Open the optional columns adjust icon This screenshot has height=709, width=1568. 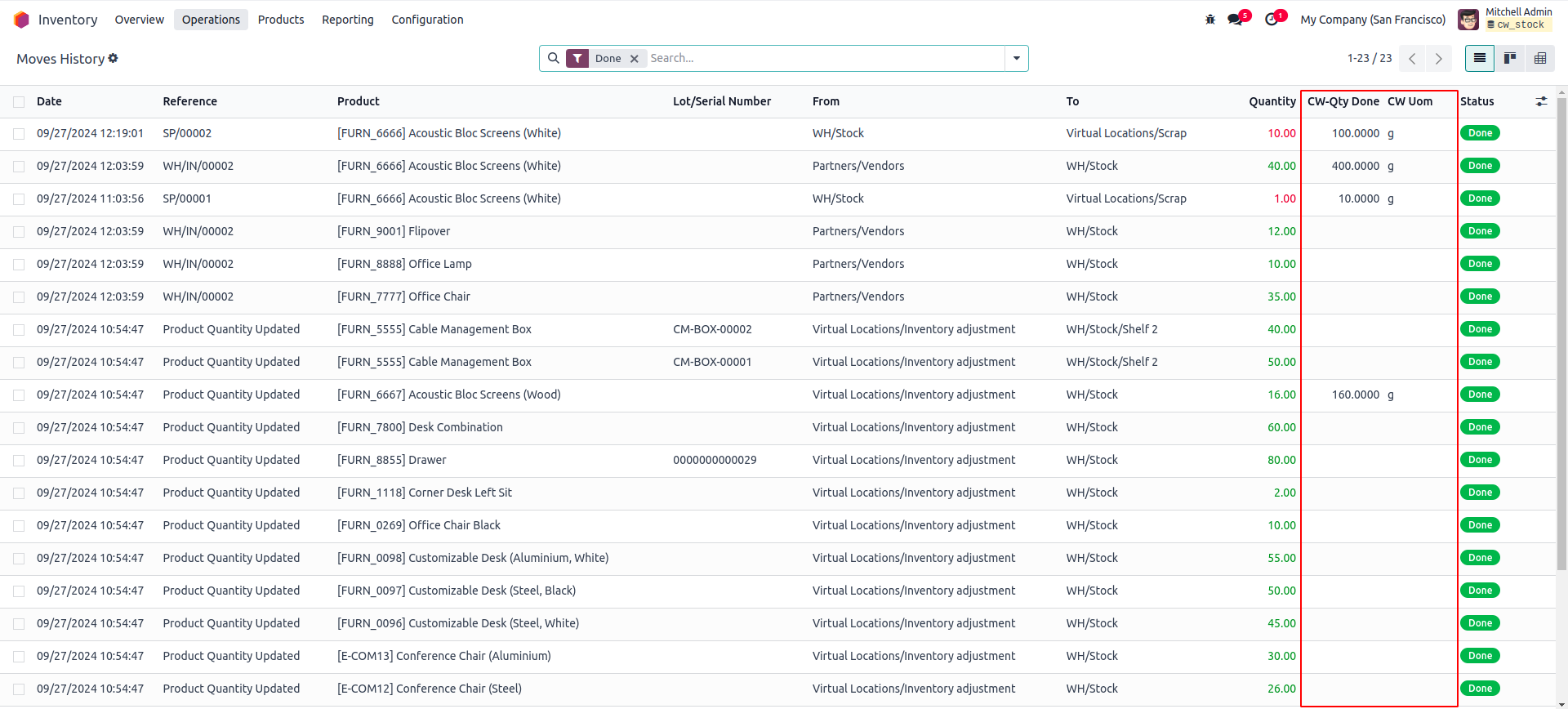tap(1541, 101)
